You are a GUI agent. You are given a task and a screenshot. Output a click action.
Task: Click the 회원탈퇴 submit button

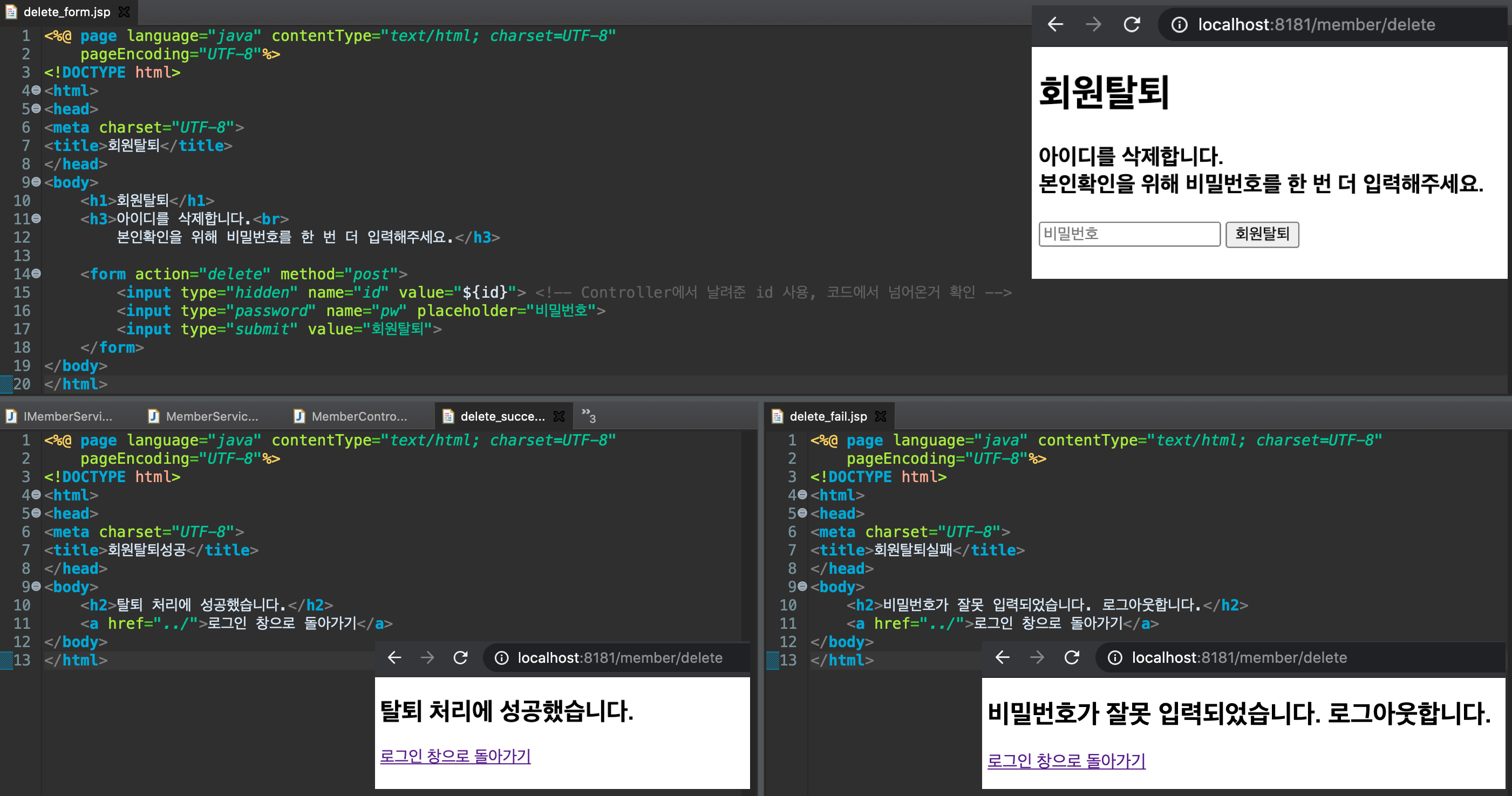[x=1262, y=234]
